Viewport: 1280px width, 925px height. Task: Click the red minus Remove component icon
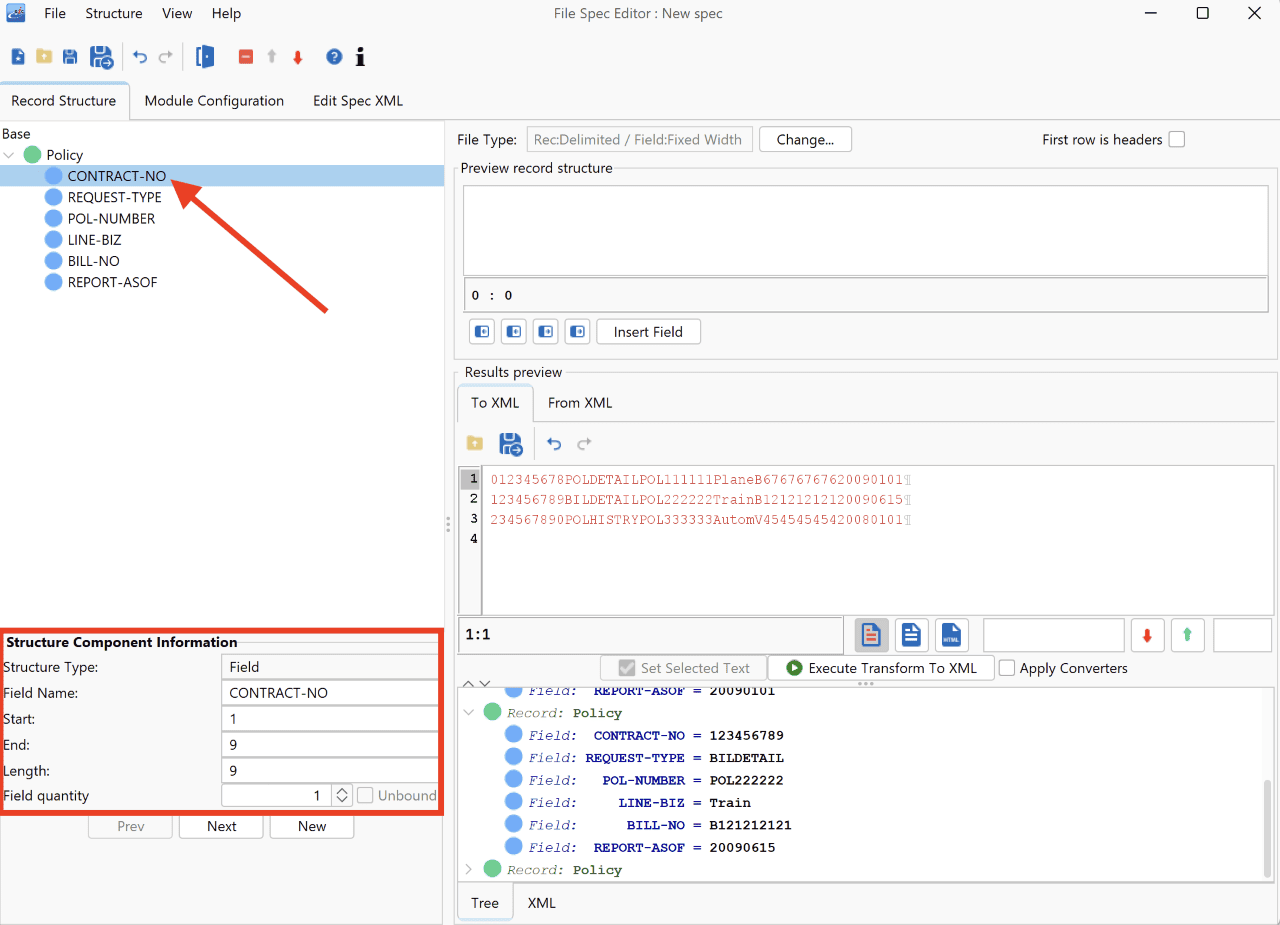click(246, 57)
